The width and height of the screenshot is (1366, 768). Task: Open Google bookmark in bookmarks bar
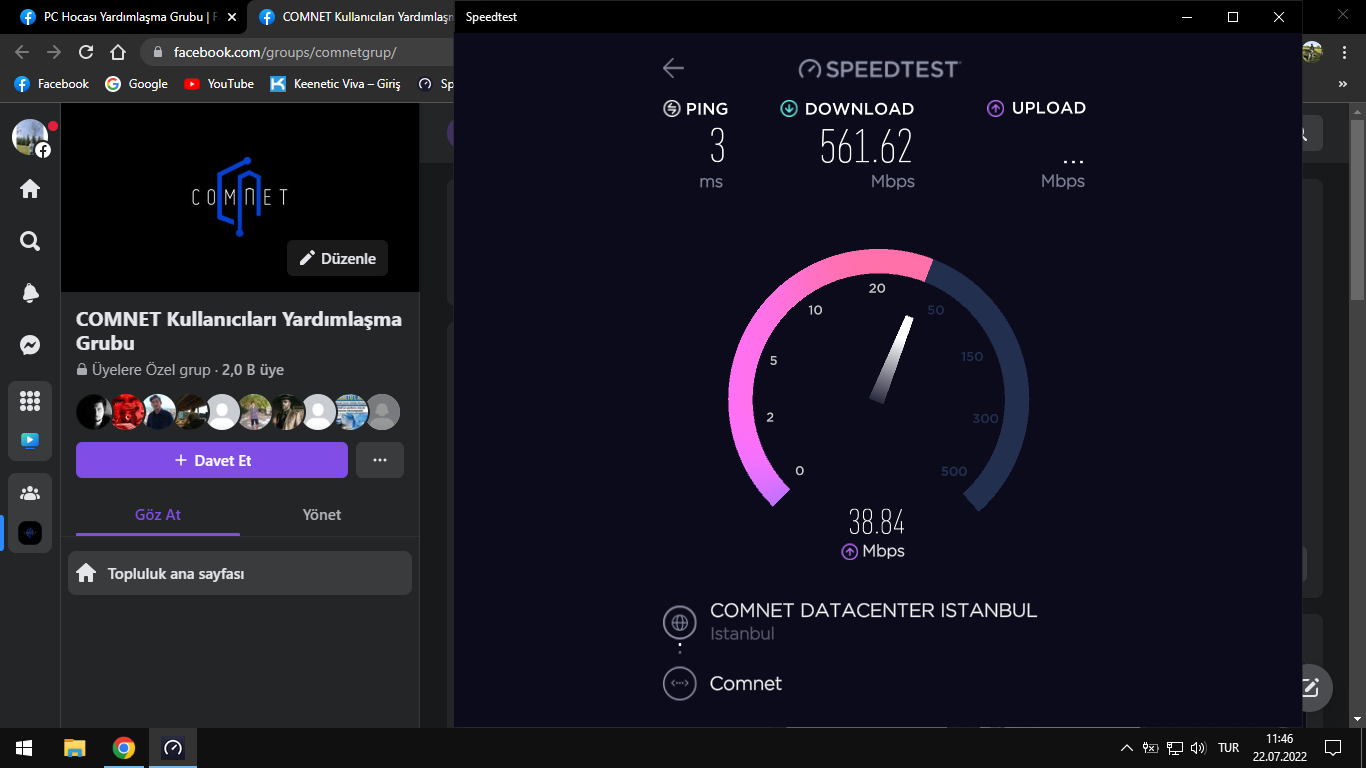(x=137, y=84)
